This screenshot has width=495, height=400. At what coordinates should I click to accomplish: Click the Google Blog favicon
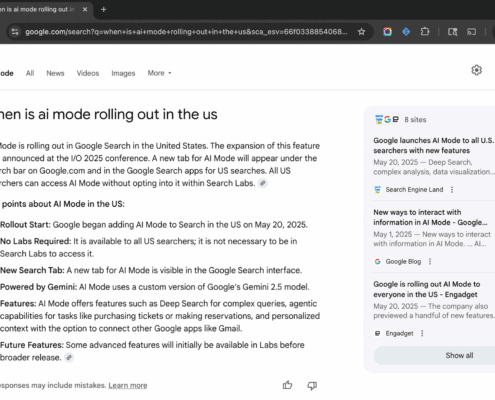378,261
